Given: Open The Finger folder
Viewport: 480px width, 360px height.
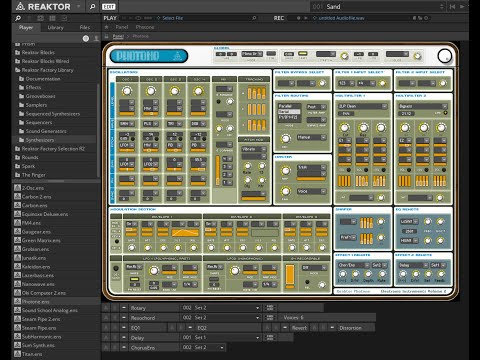Looking at the screenshot, I should [33, 175].
